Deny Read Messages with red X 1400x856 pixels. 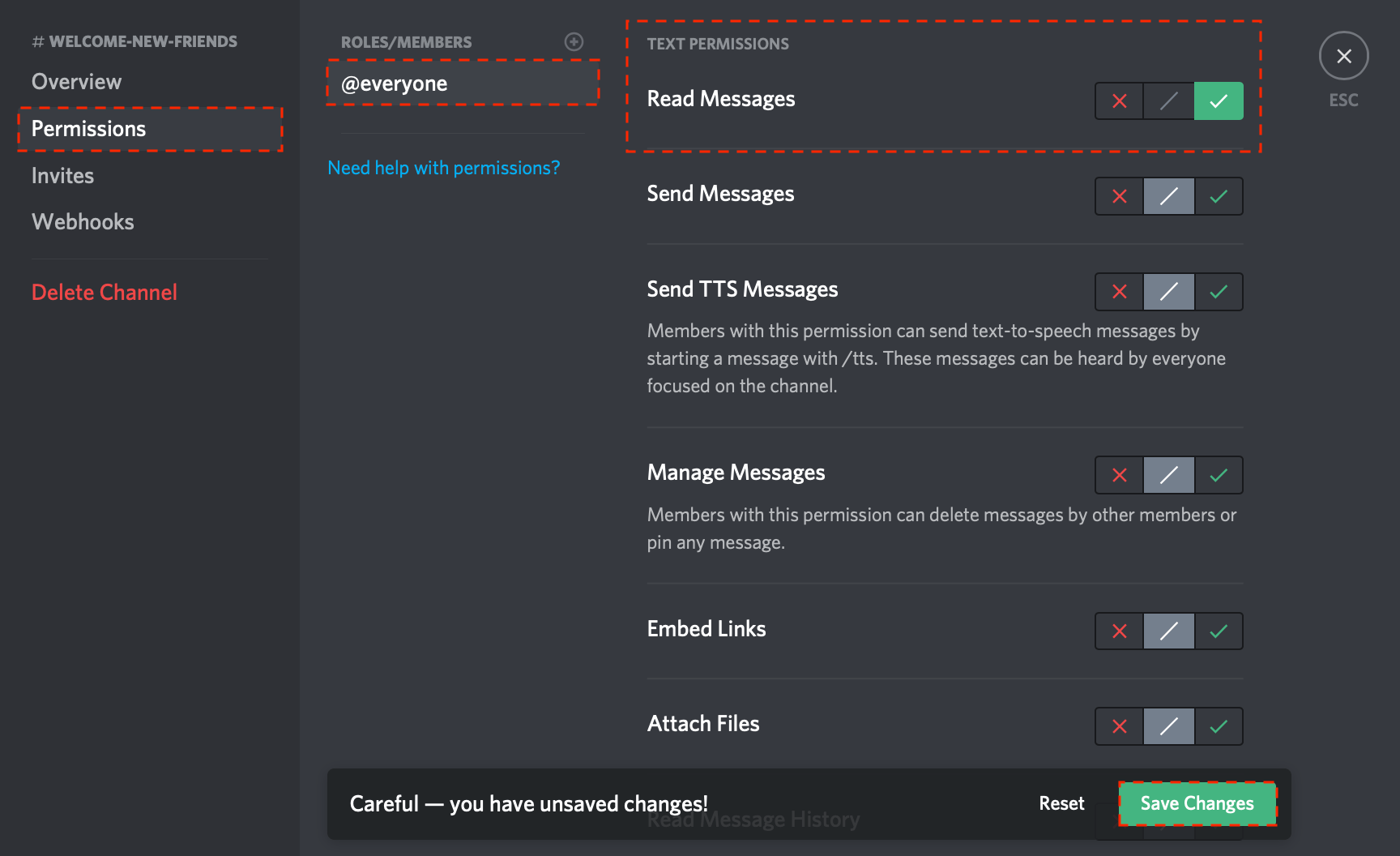(1119, 101)
